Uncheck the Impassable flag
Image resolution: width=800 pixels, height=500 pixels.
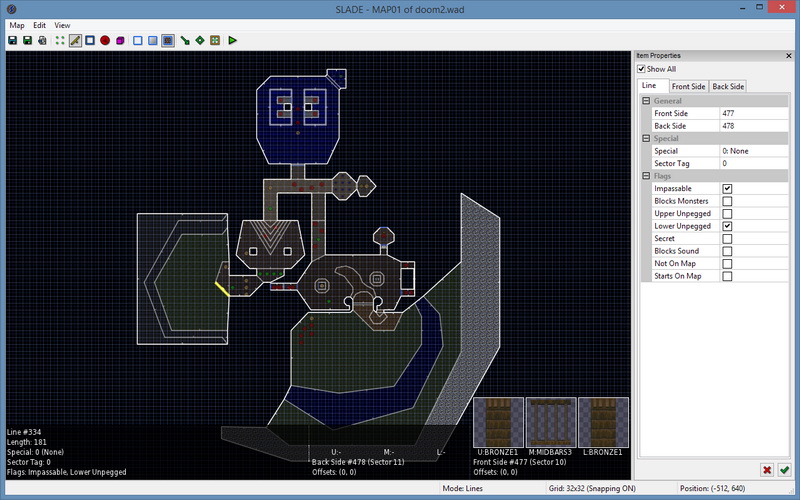pos(727,188)
